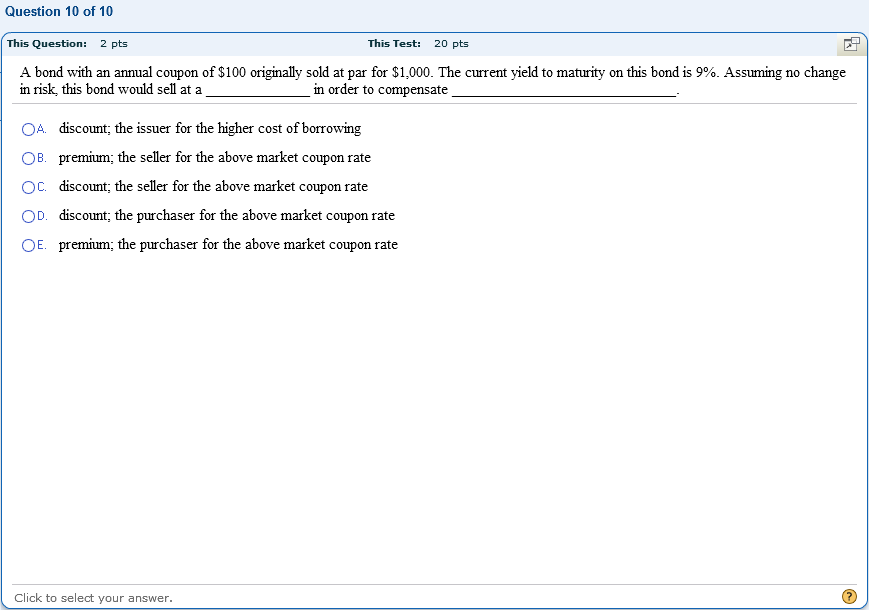The image size is (869, 610).
Task: Click the letter label 'E.' beside last option
Action: coord(42,245)
